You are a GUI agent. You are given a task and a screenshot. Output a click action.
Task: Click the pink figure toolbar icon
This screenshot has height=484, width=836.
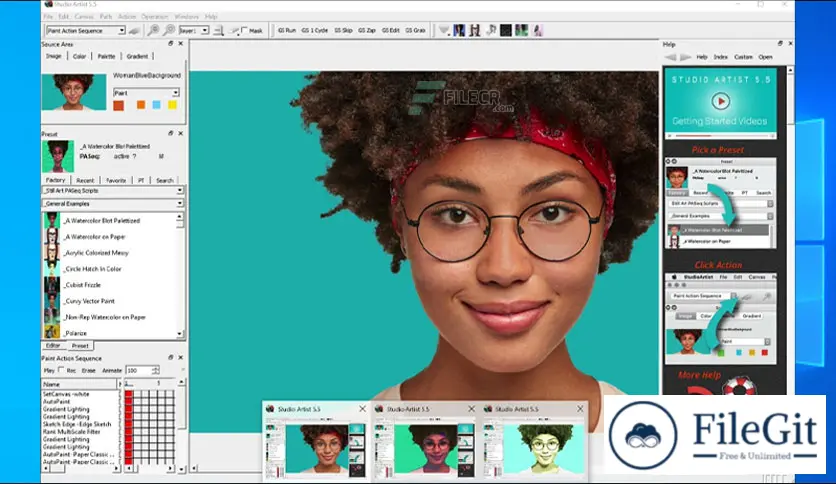point(537,30)
